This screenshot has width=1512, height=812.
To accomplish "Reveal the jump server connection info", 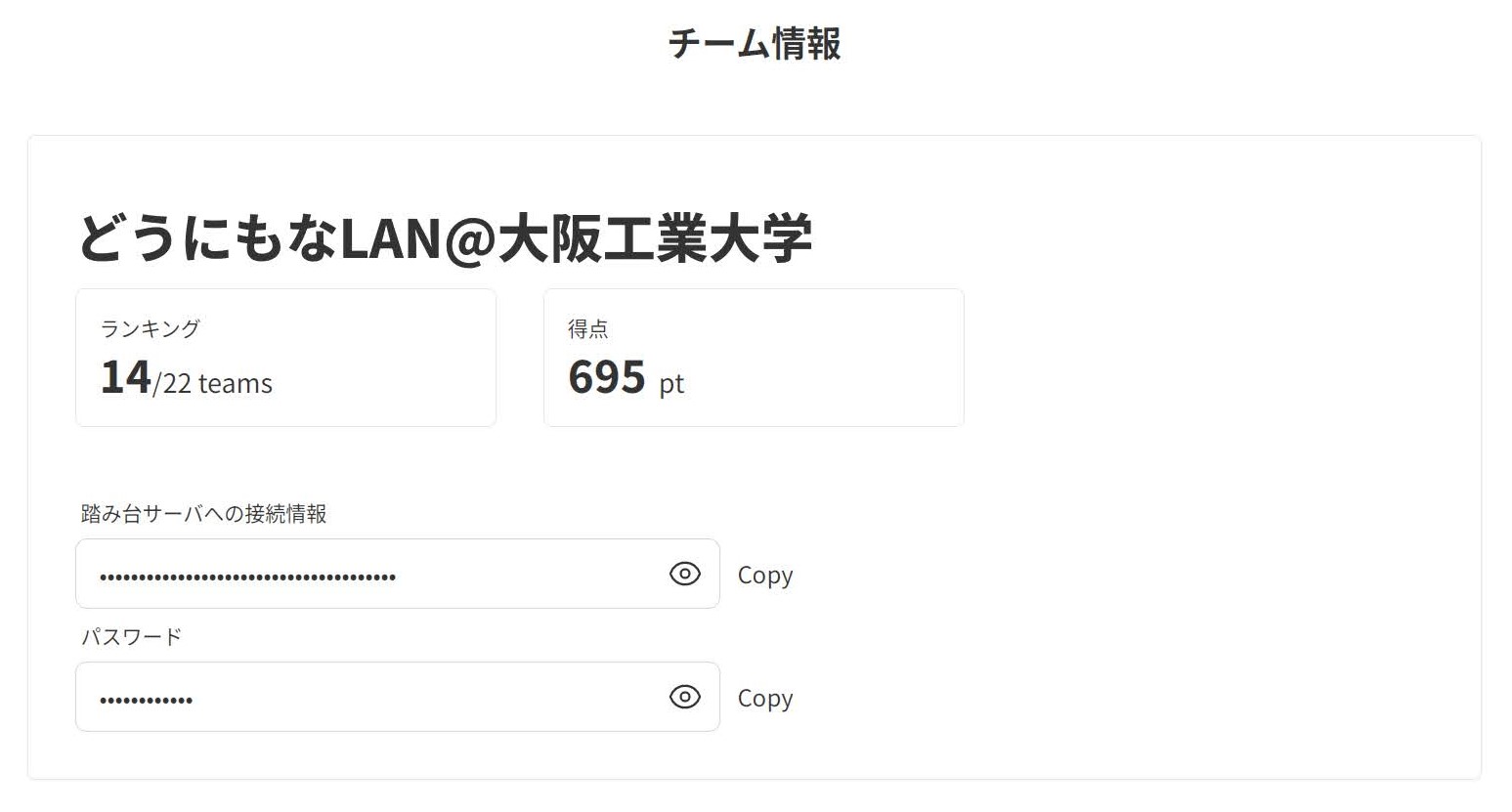I will coord(684,574).
